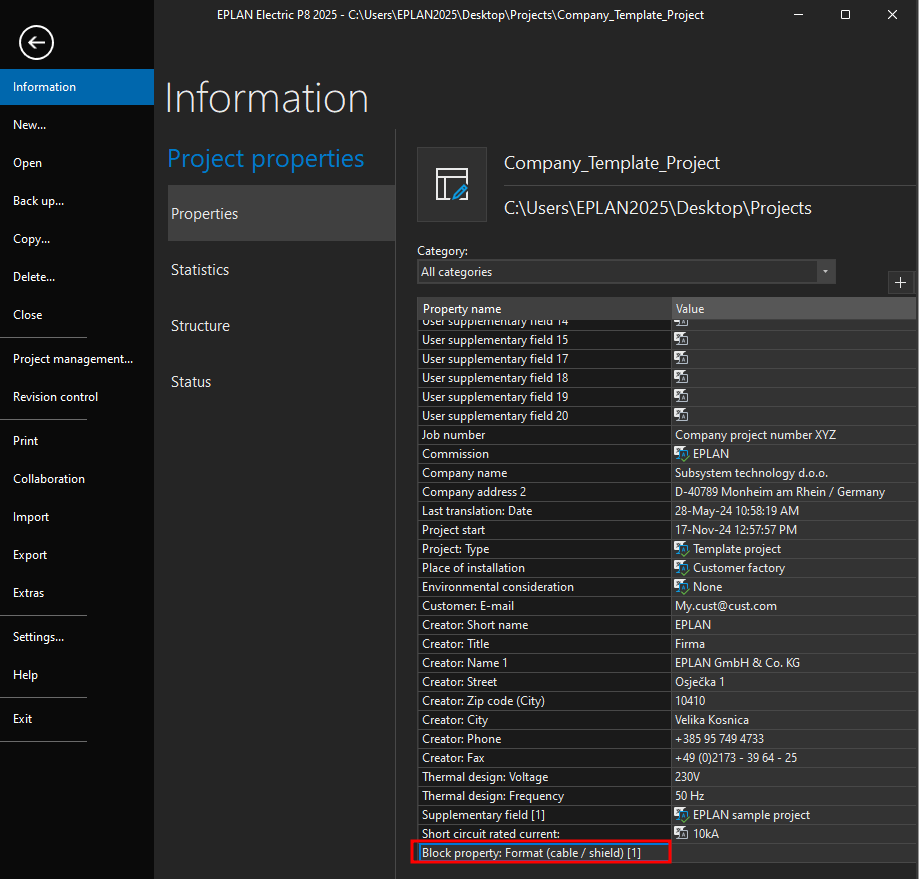Viewport: 919px width, 879px height.
Task: Open Settings from the left menu
Action: pos(38,637)
